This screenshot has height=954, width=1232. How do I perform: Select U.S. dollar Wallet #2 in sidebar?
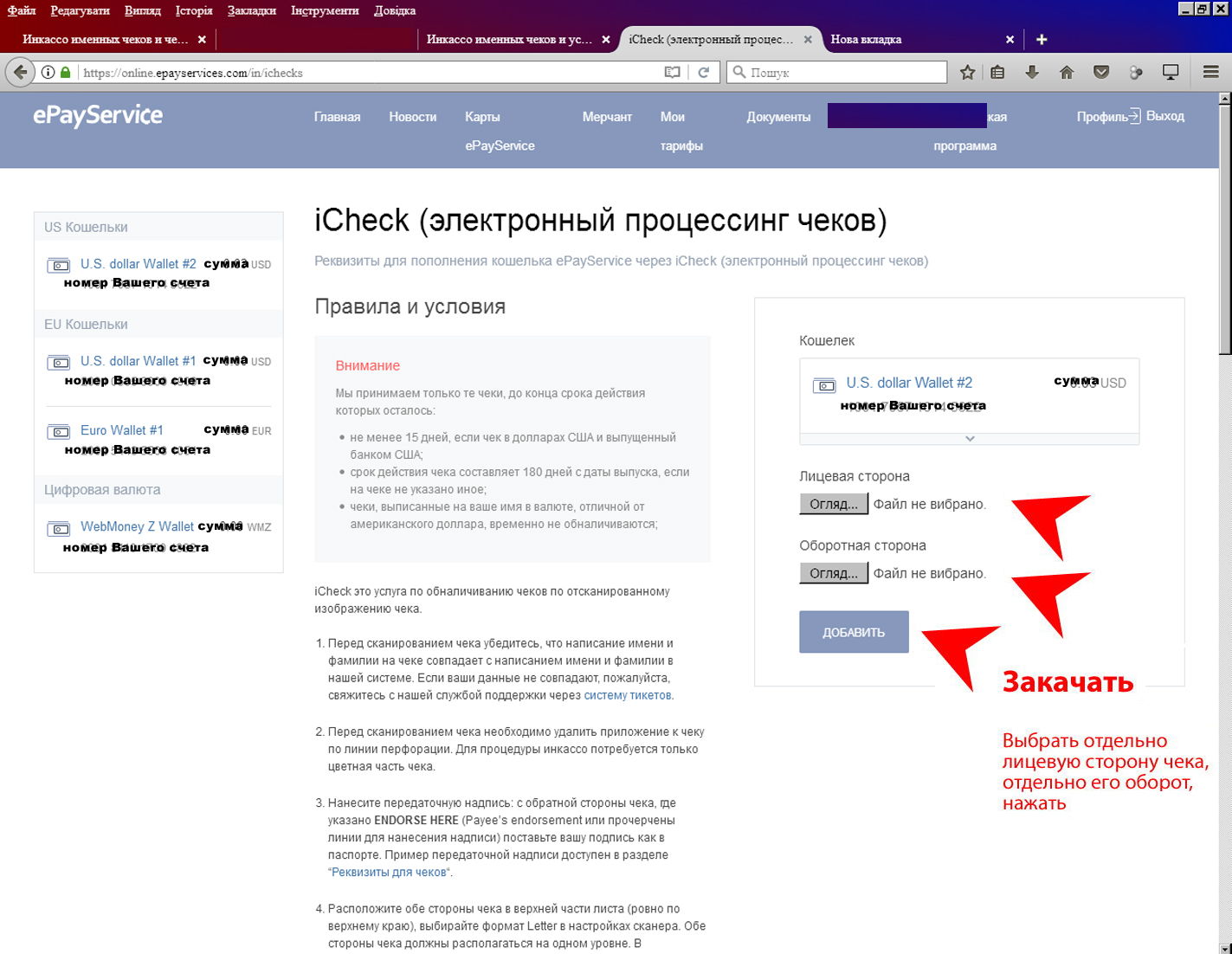139,264
